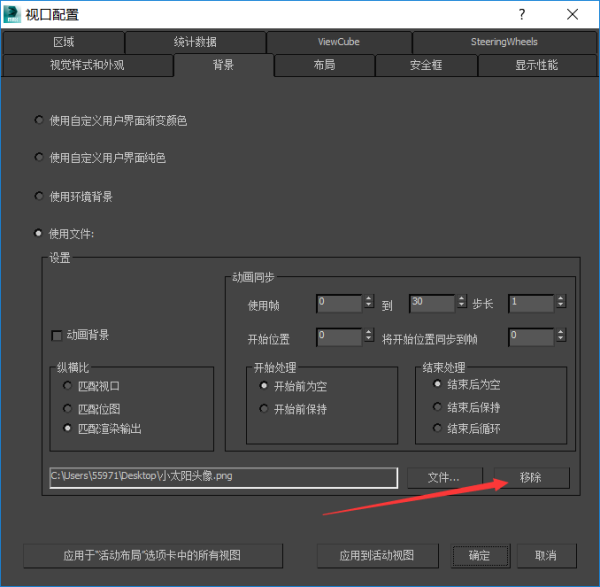Click the 3ds Max app icon in title bar
600x587 pixels.
pyautogui.click(x=12, y=15)
